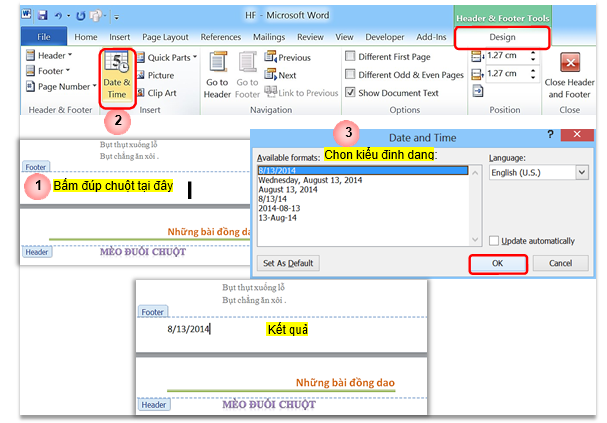
Task: Click the Clip Art icon
Action: point(160,92)
